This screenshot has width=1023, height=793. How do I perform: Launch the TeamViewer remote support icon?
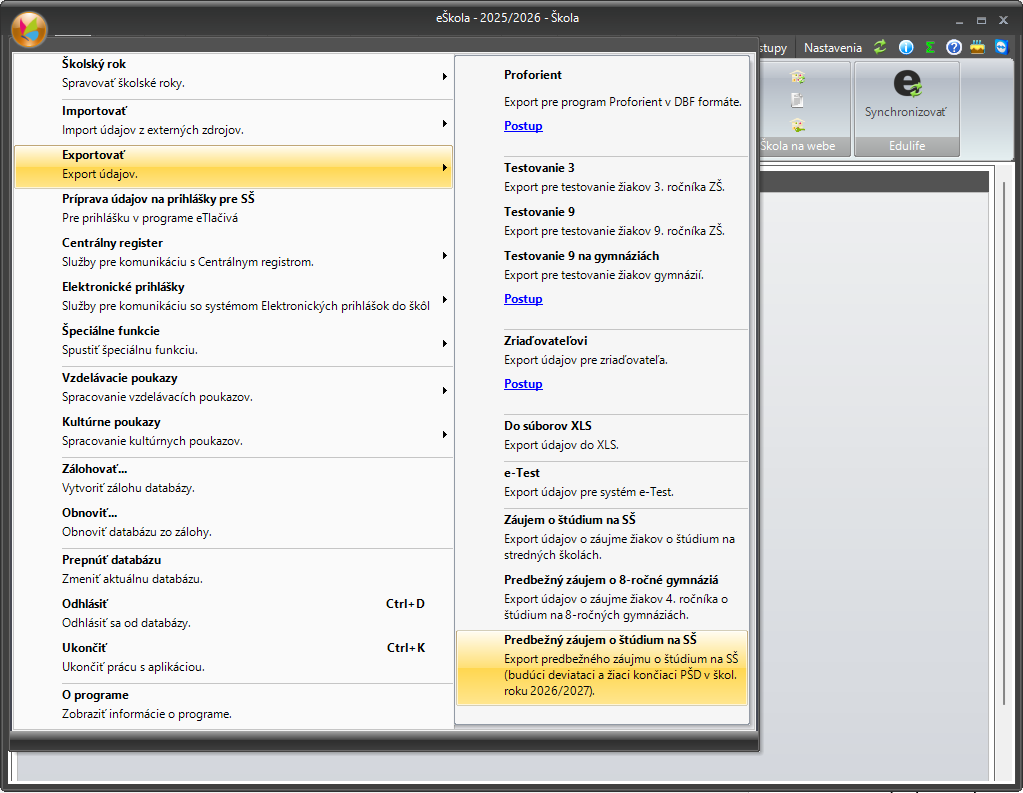click(1001, 47)
